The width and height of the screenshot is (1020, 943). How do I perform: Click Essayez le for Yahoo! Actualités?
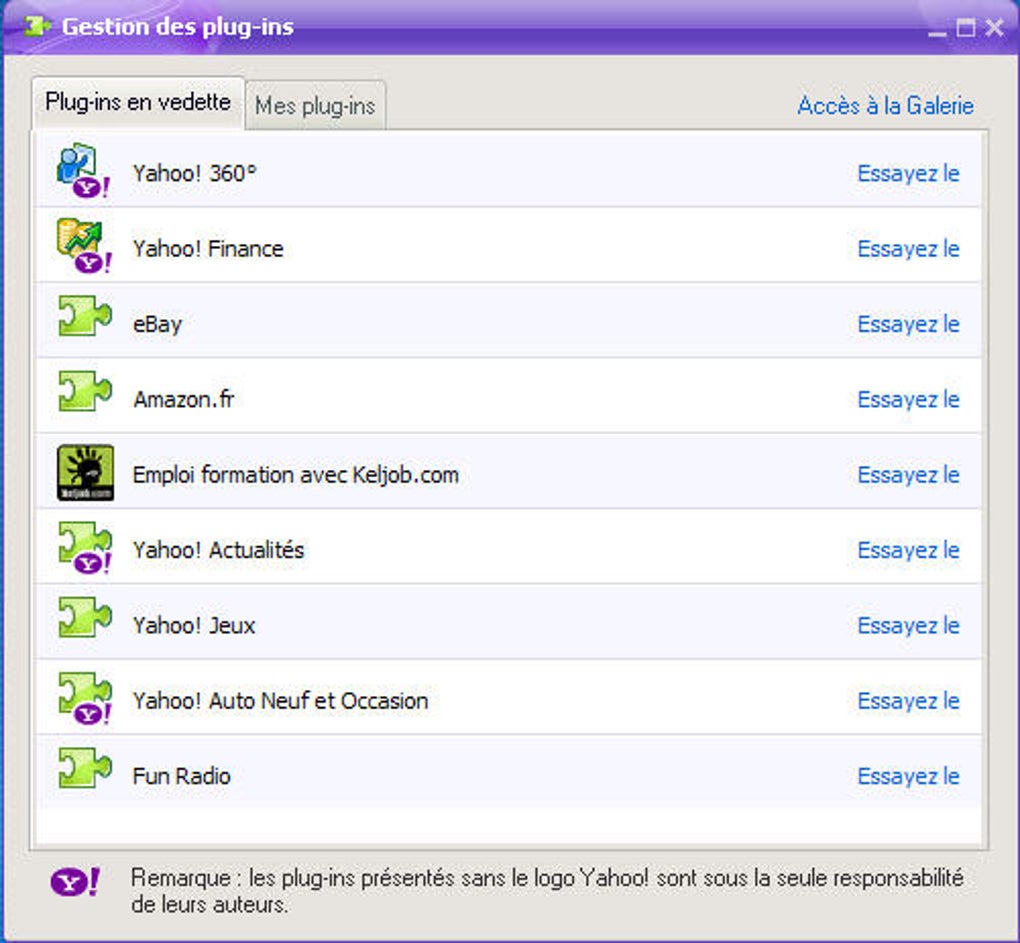pyautogui.click(x=908, y=550)
